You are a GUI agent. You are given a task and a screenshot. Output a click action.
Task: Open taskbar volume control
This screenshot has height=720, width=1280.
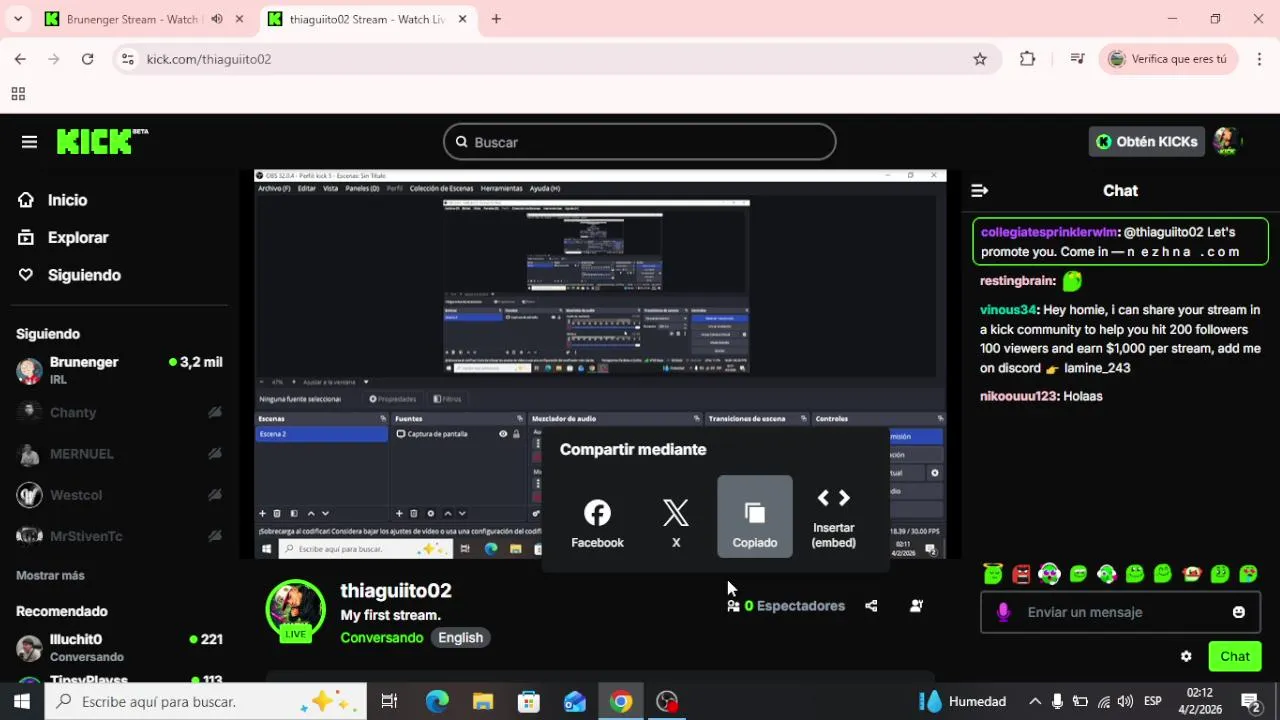pyautogui.click(x=1125, y=701)
